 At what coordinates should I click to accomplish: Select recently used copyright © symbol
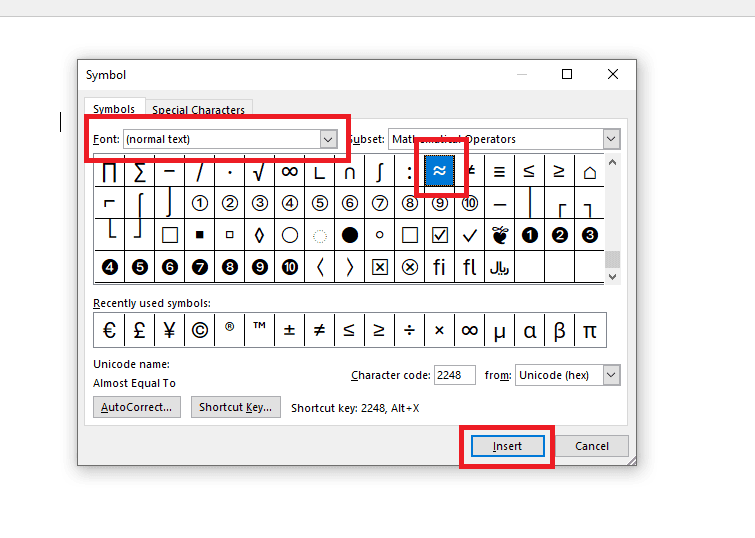coord(199,330)
